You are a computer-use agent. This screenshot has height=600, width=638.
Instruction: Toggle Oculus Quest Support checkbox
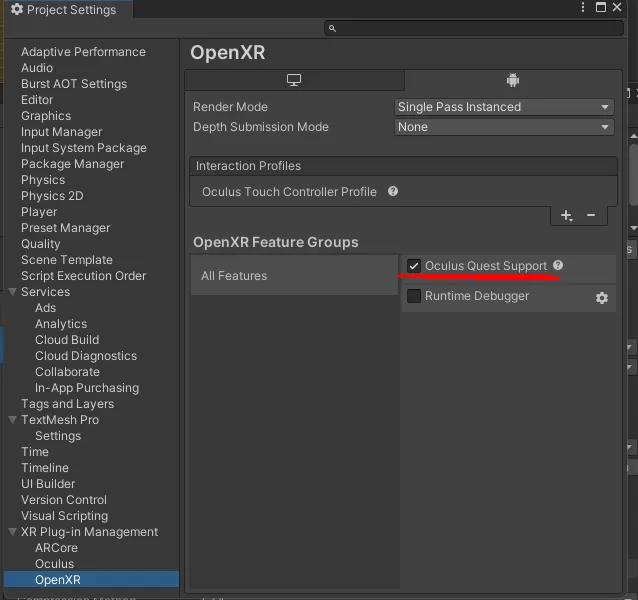tap(414, 266)
